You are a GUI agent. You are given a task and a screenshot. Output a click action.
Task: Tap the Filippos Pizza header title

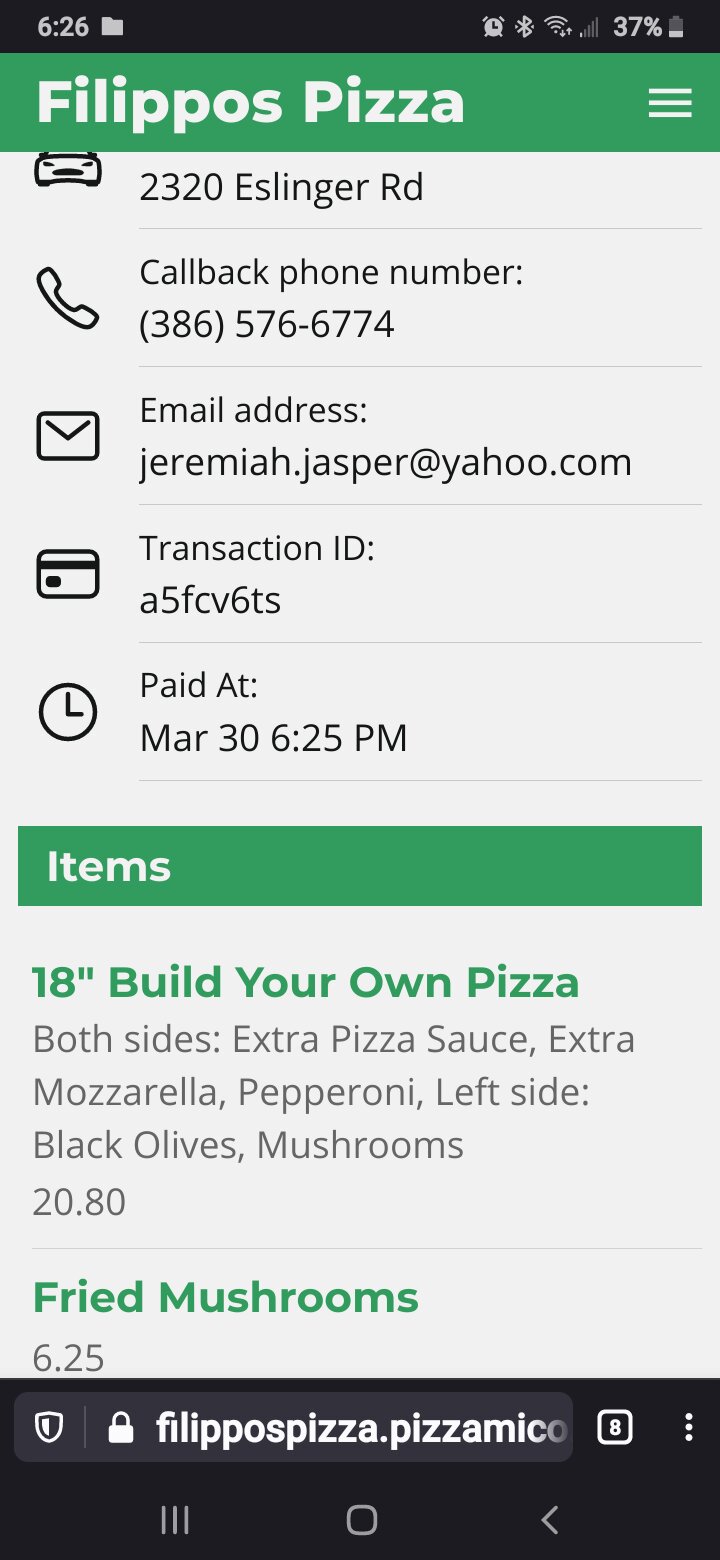(250, 103)
